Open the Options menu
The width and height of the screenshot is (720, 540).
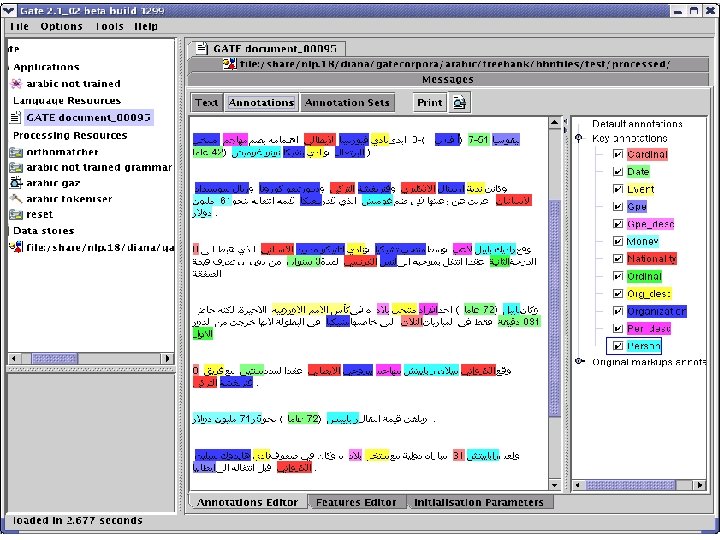point(61,27)
